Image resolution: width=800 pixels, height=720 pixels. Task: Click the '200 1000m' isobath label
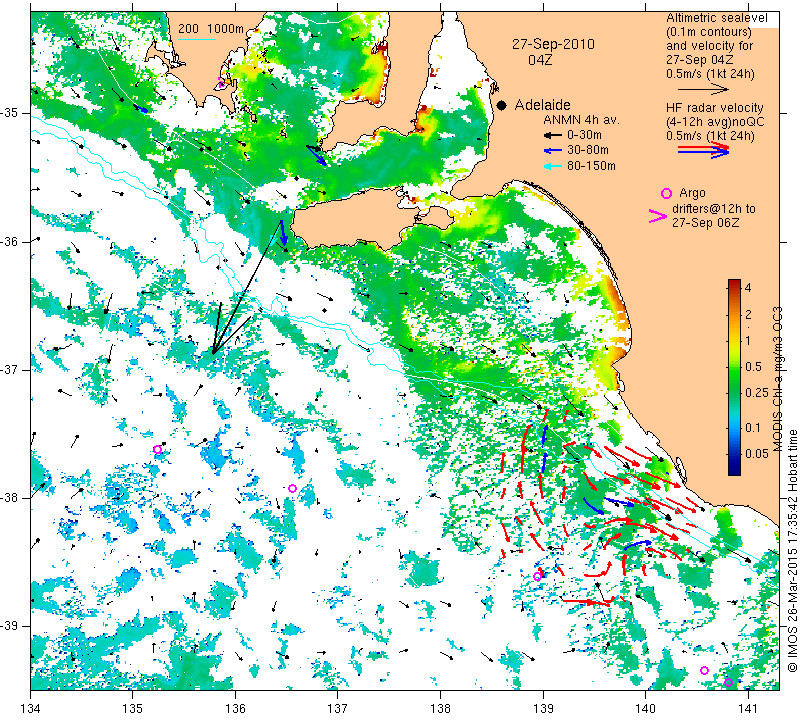pyautogui.click(x=211, y=29)
